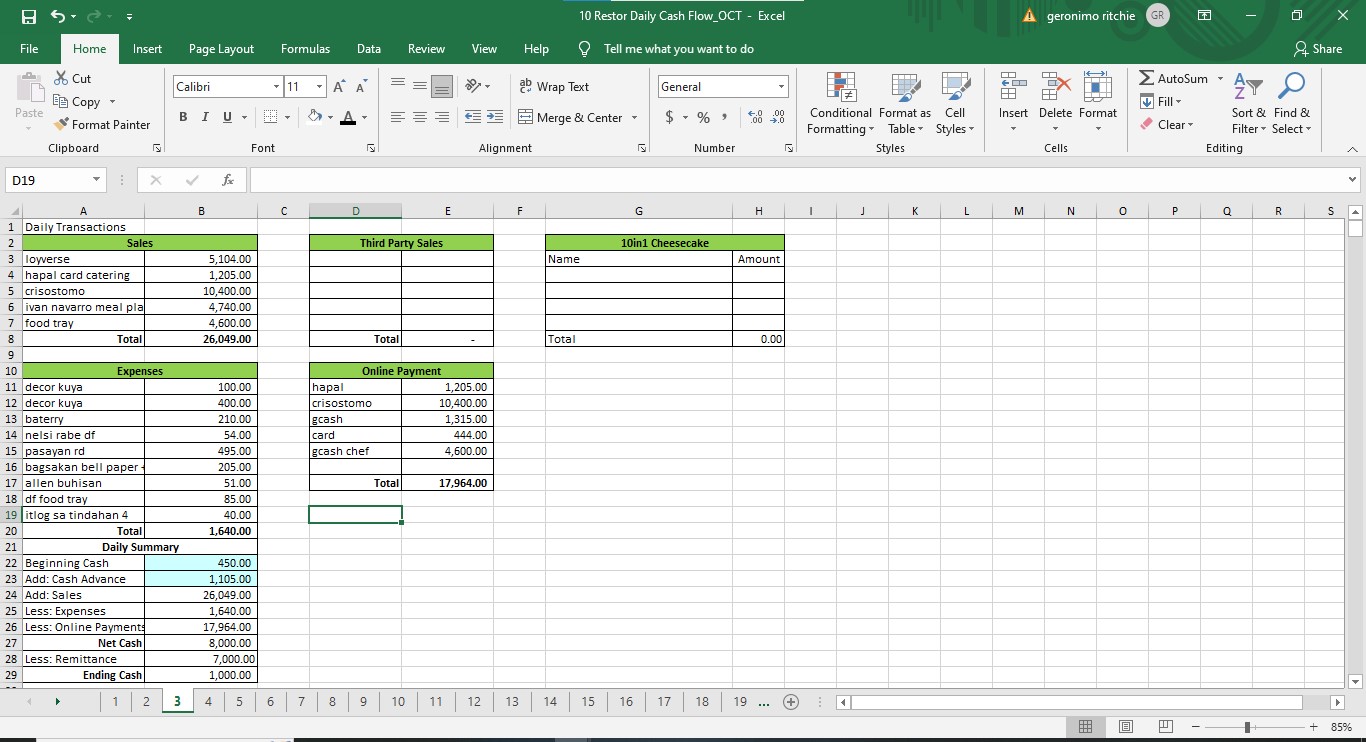The width and height of the screenshot is (1366, 742).
Task: Zoom in with the plus button
Action: tap(1314, 727)
